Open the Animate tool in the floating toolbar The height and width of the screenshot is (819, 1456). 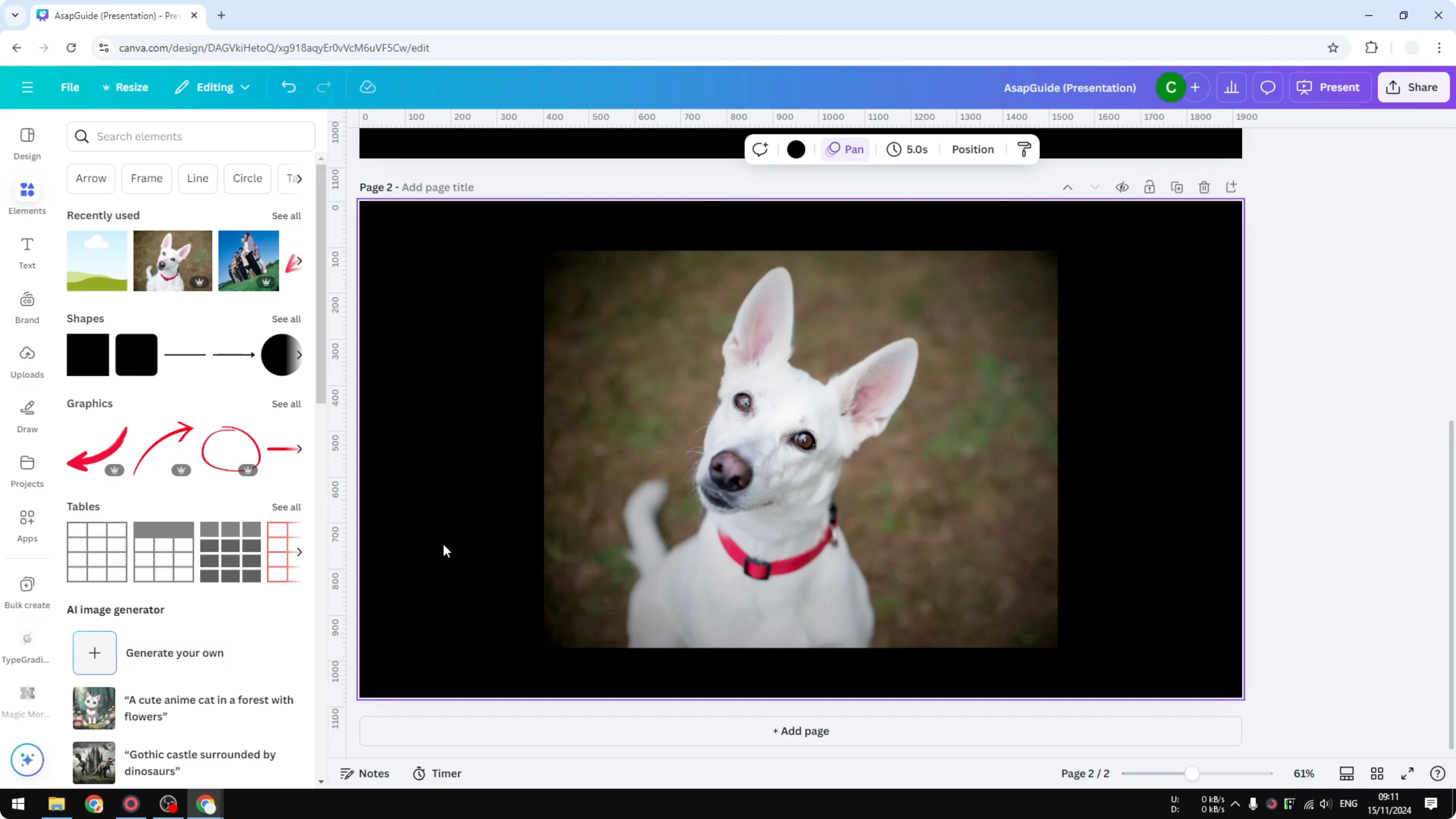tap(760, 149)
